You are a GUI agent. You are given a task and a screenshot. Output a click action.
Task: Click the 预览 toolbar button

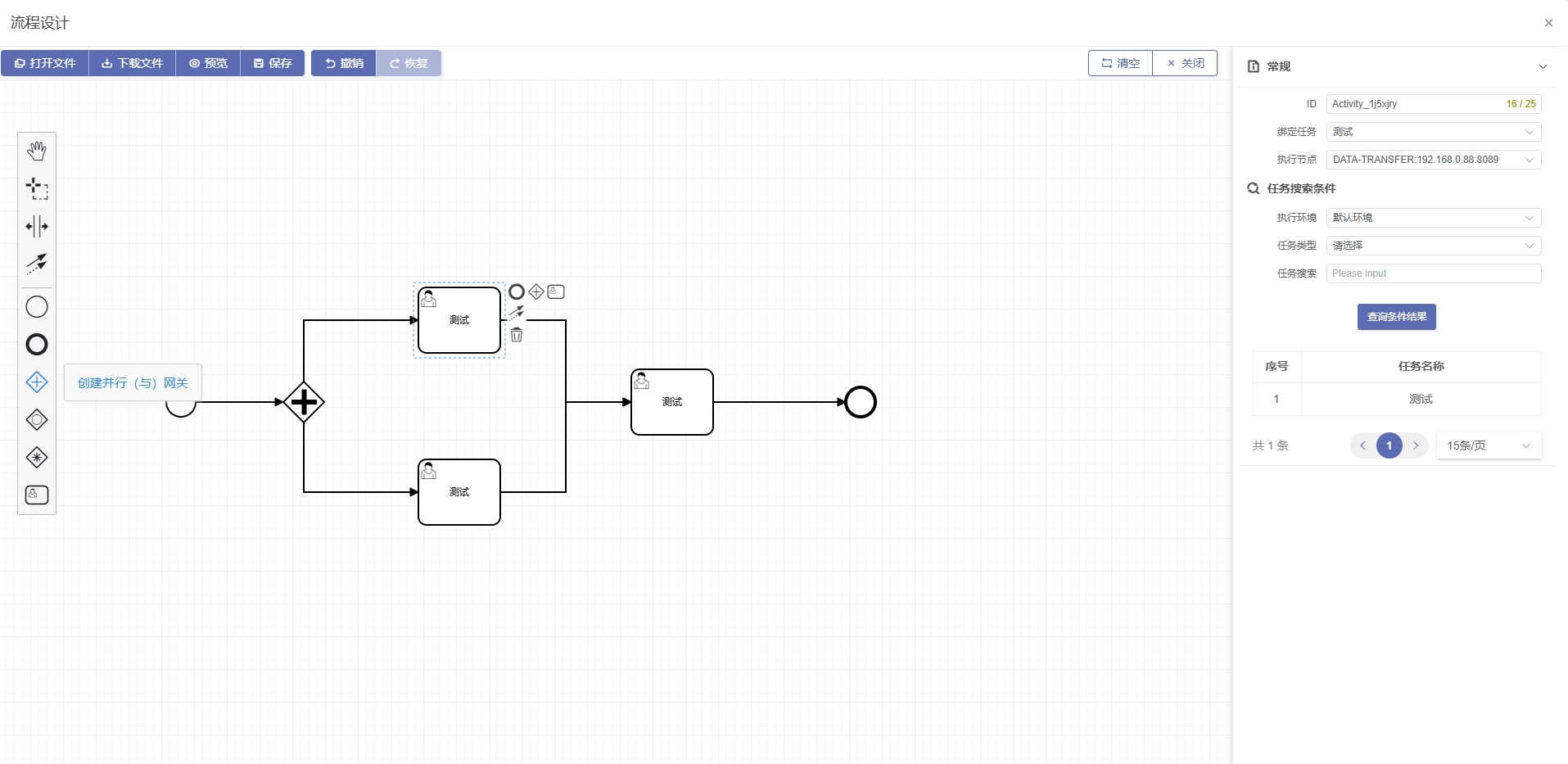pos(208,63)
